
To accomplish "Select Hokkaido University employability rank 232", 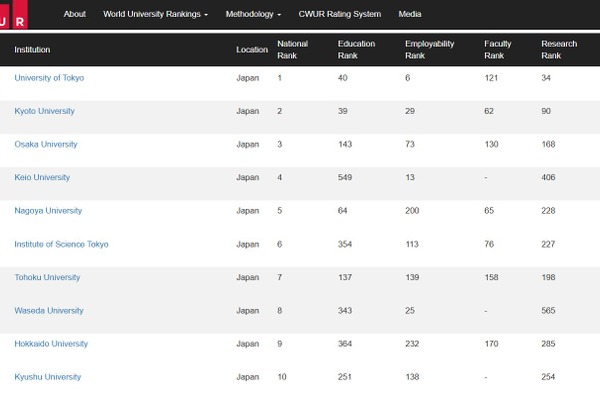I will (412, 344).
